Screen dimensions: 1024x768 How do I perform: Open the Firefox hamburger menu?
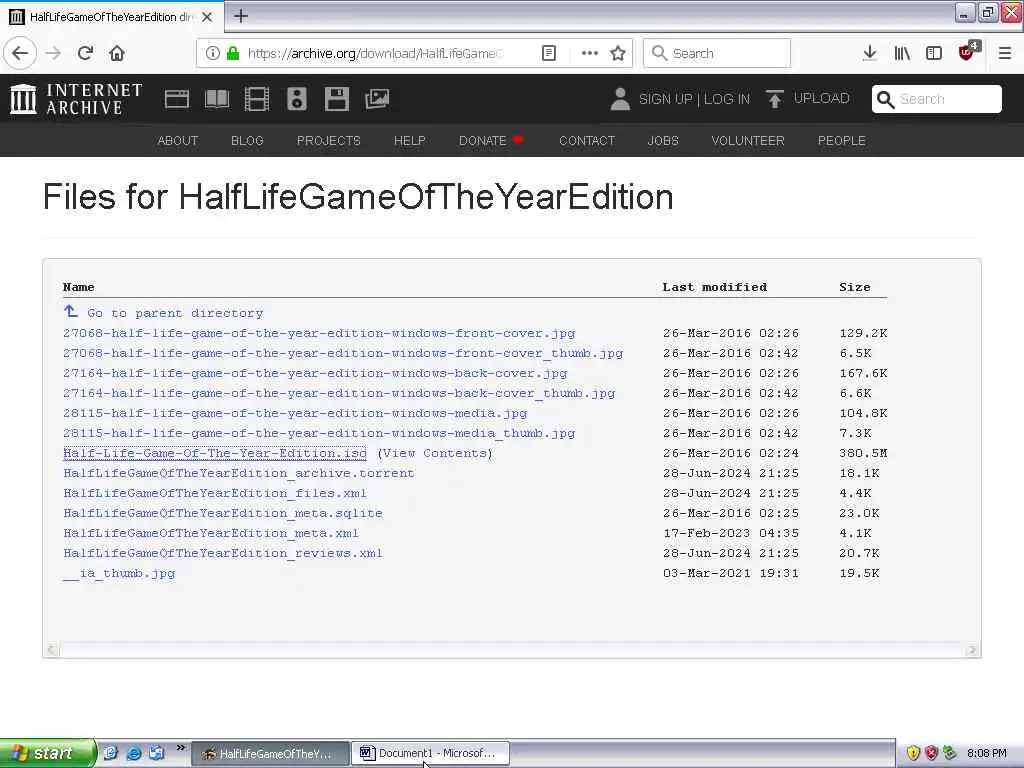pyautogui.click(x=1004, y=53)
